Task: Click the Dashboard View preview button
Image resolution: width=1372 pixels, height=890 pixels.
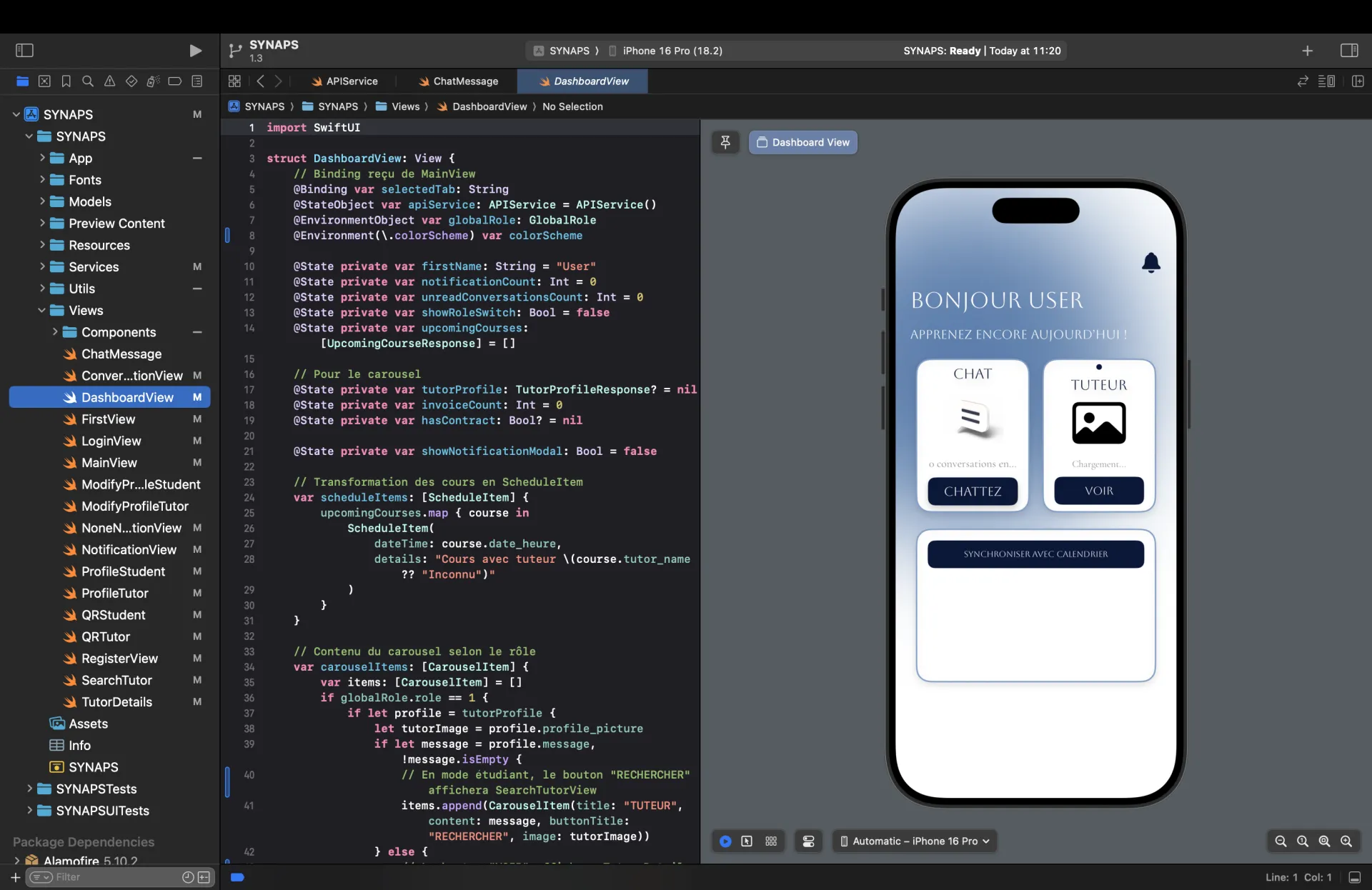Action: coord(803,142)
